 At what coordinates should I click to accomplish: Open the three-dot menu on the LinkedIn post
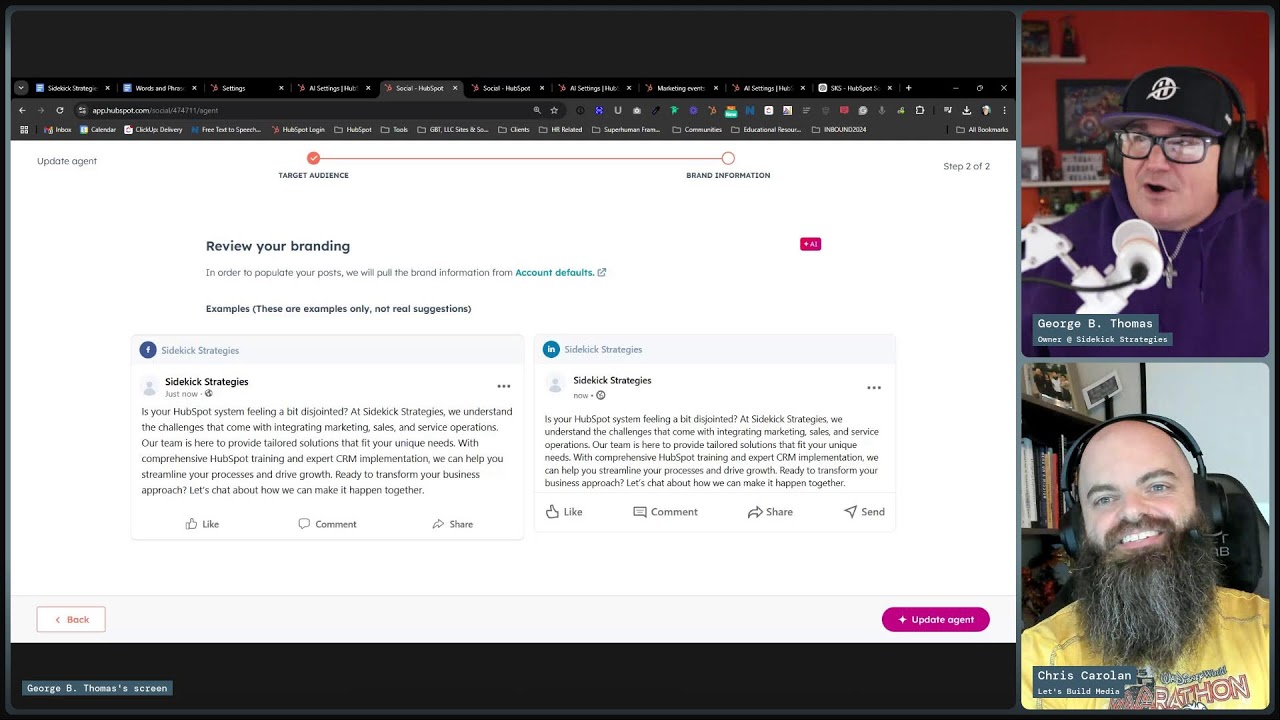coord(874,387)
